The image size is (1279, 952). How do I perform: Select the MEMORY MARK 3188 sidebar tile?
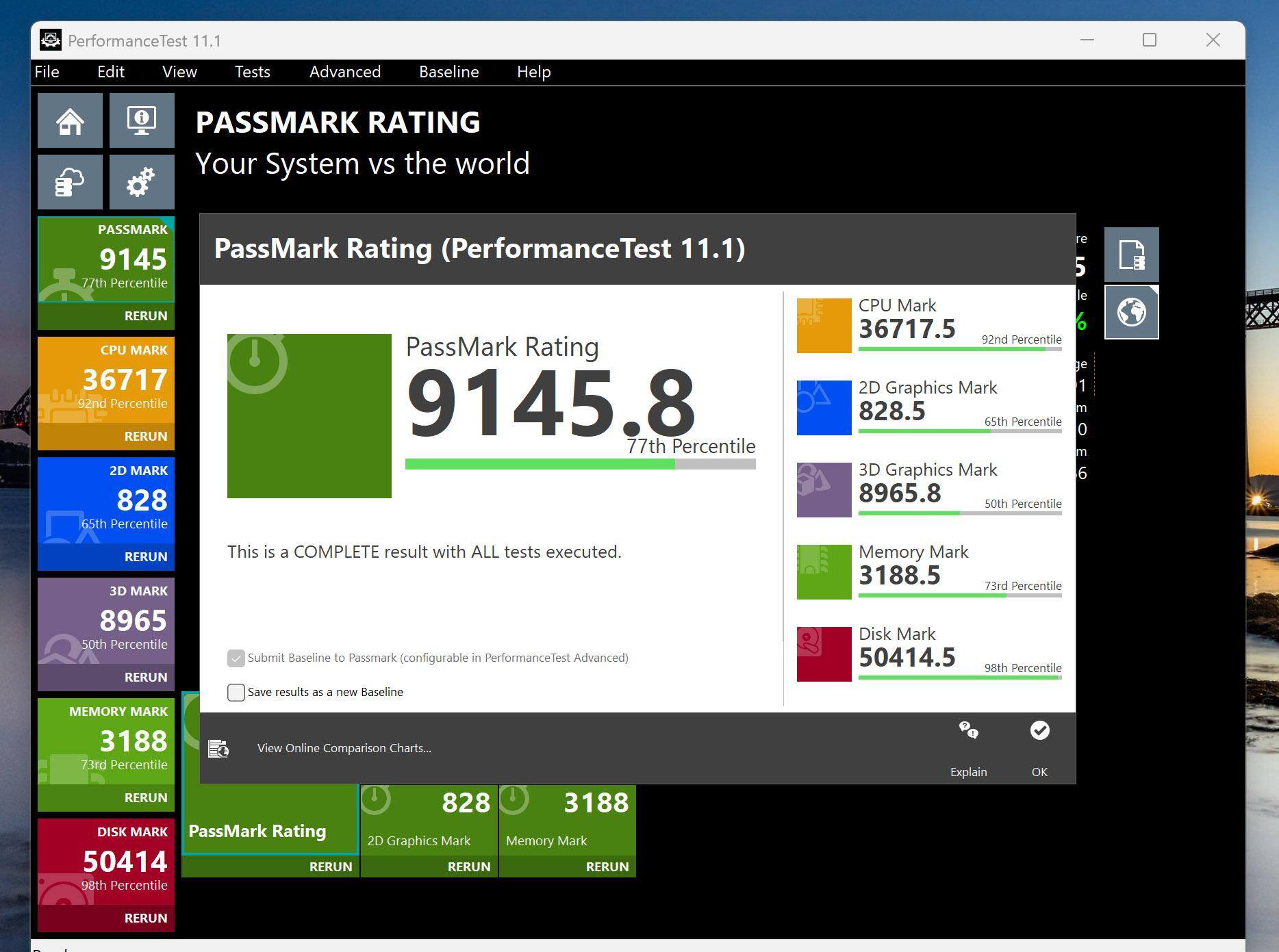click(x=106, y=741)
